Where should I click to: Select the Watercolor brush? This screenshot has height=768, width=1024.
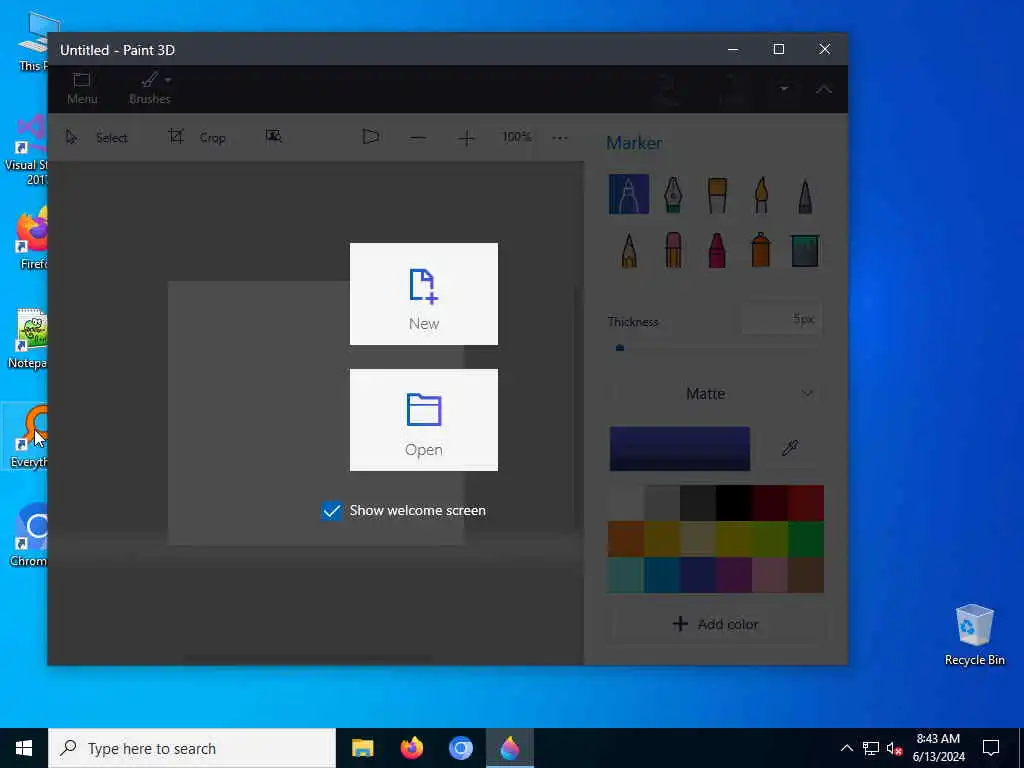761,194
